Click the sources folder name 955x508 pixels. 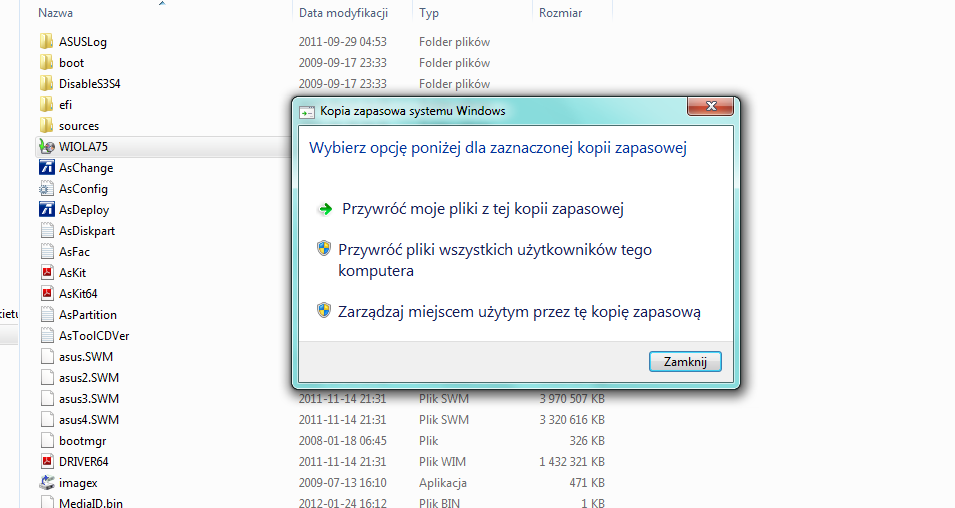tap(79, 126)
